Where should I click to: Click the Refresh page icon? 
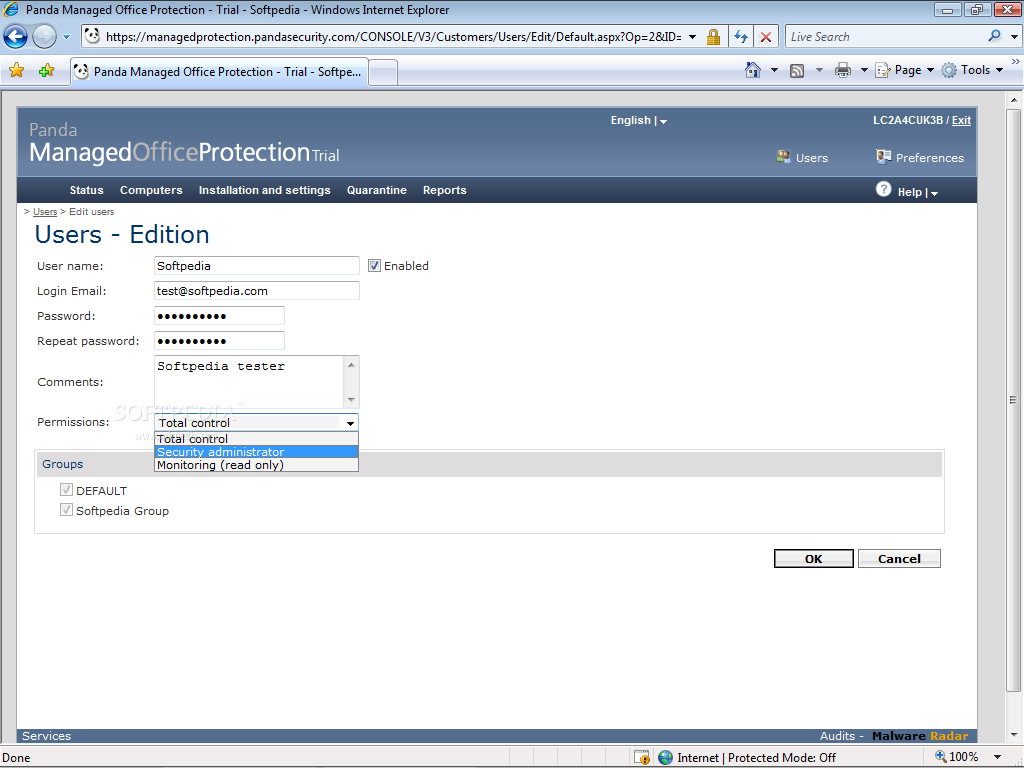[741, 37]
